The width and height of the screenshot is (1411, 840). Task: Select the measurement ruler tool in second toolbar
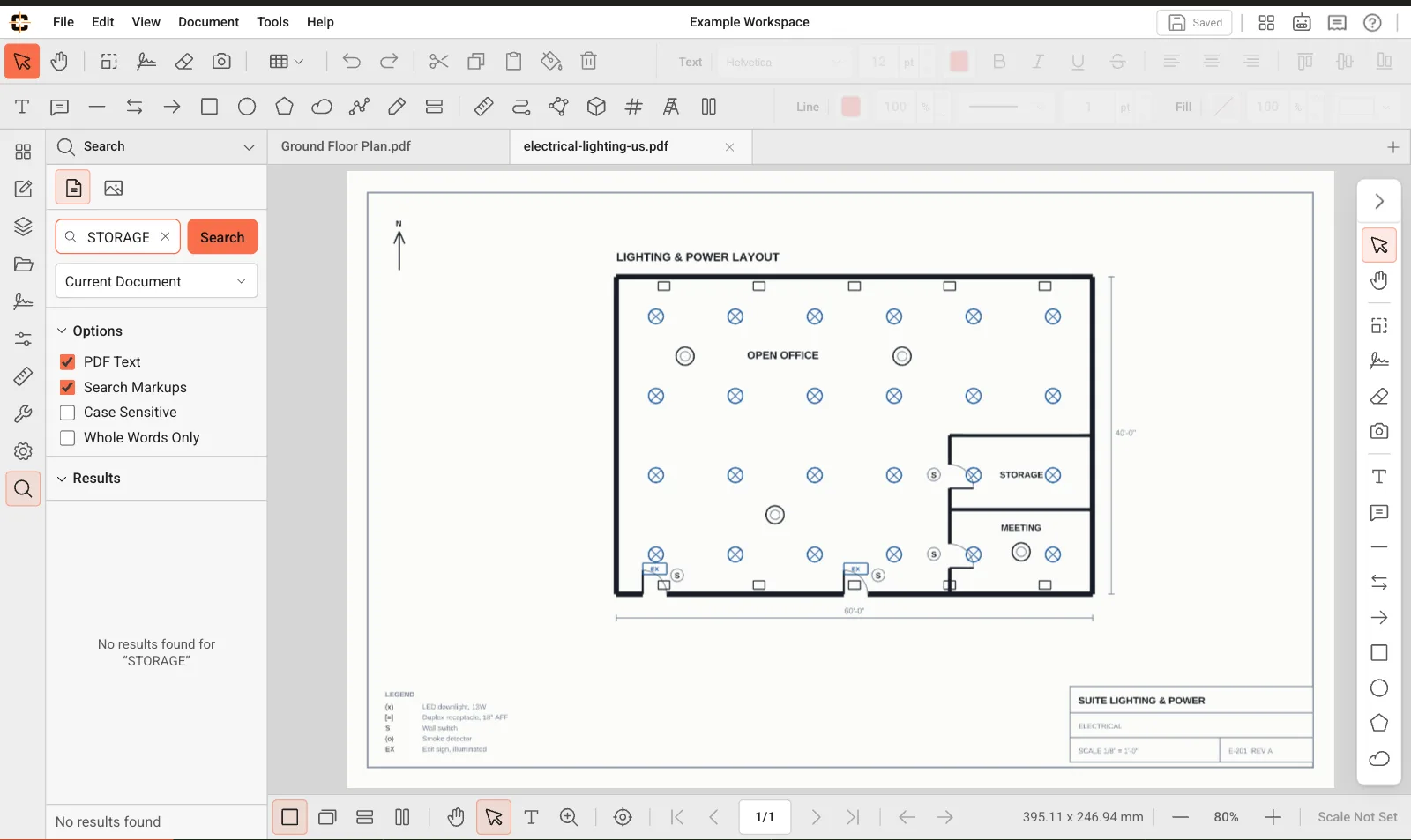(x=483, y=107)
